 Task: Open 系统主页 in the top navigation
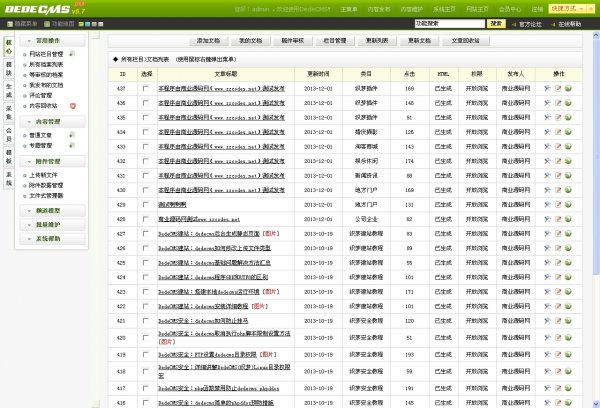click(x=444, y=9)
